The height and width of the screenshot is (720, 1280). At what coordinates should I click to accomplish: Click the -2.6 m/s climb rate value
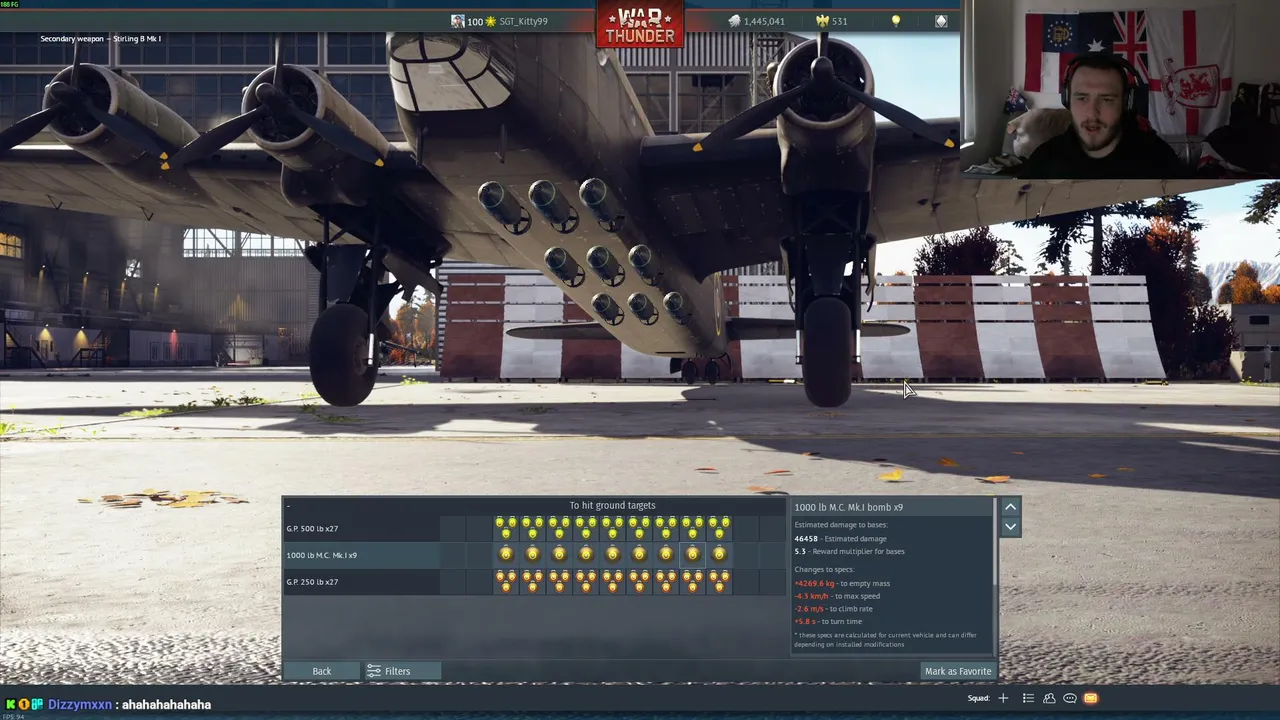coord(809,609)
